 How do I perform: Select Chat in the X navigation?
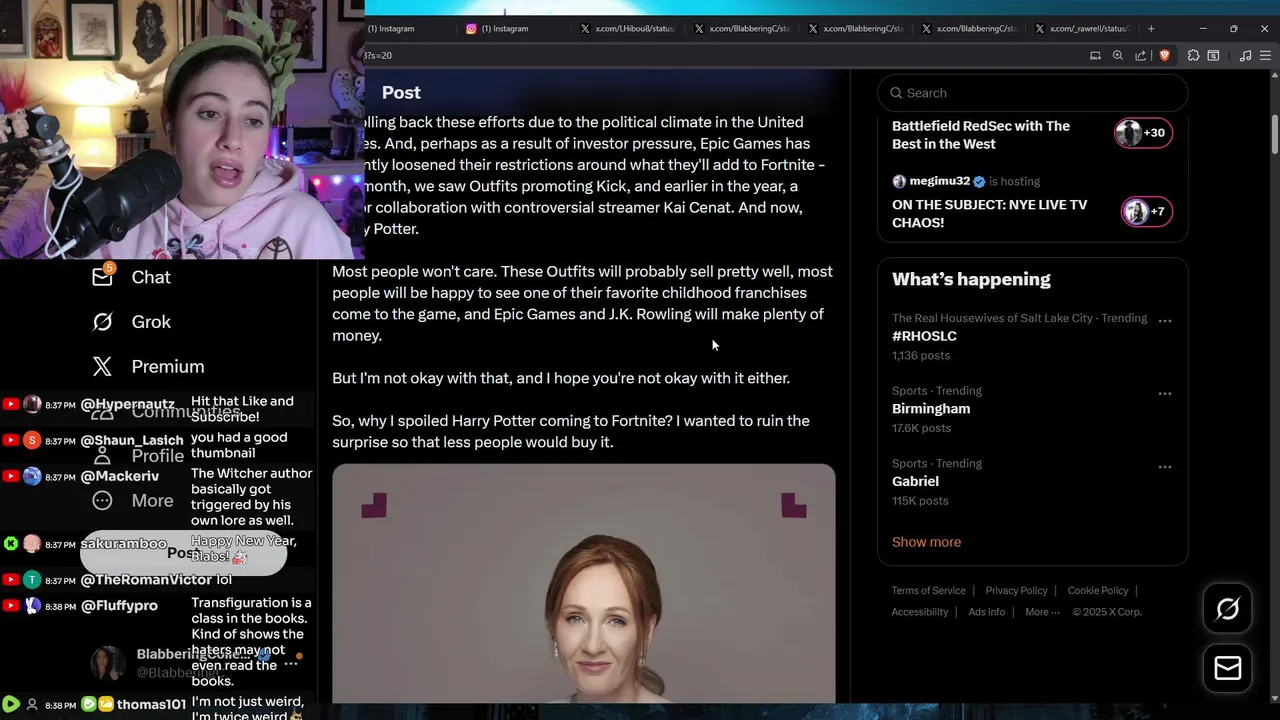point(151,277)
